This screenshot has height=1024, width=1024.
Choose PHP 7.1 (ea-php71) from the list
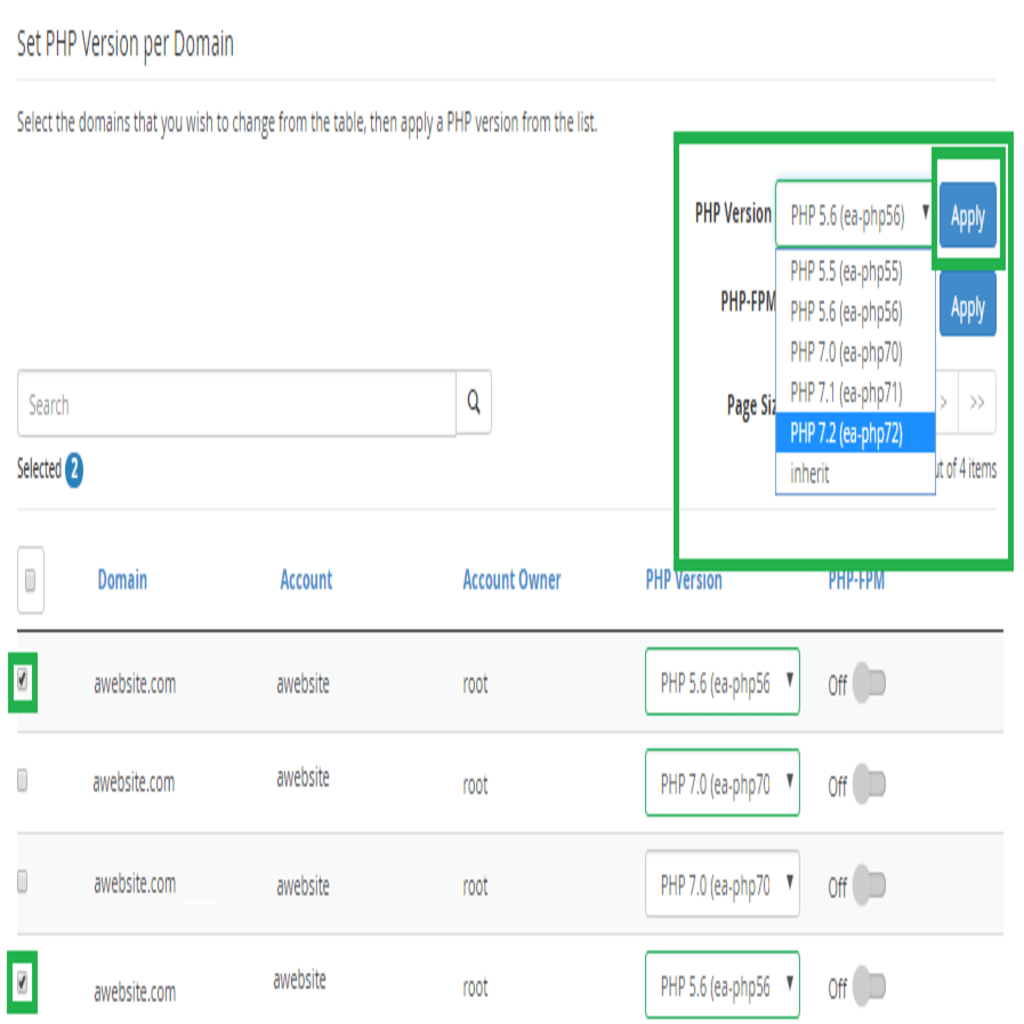tap(856, 392)
